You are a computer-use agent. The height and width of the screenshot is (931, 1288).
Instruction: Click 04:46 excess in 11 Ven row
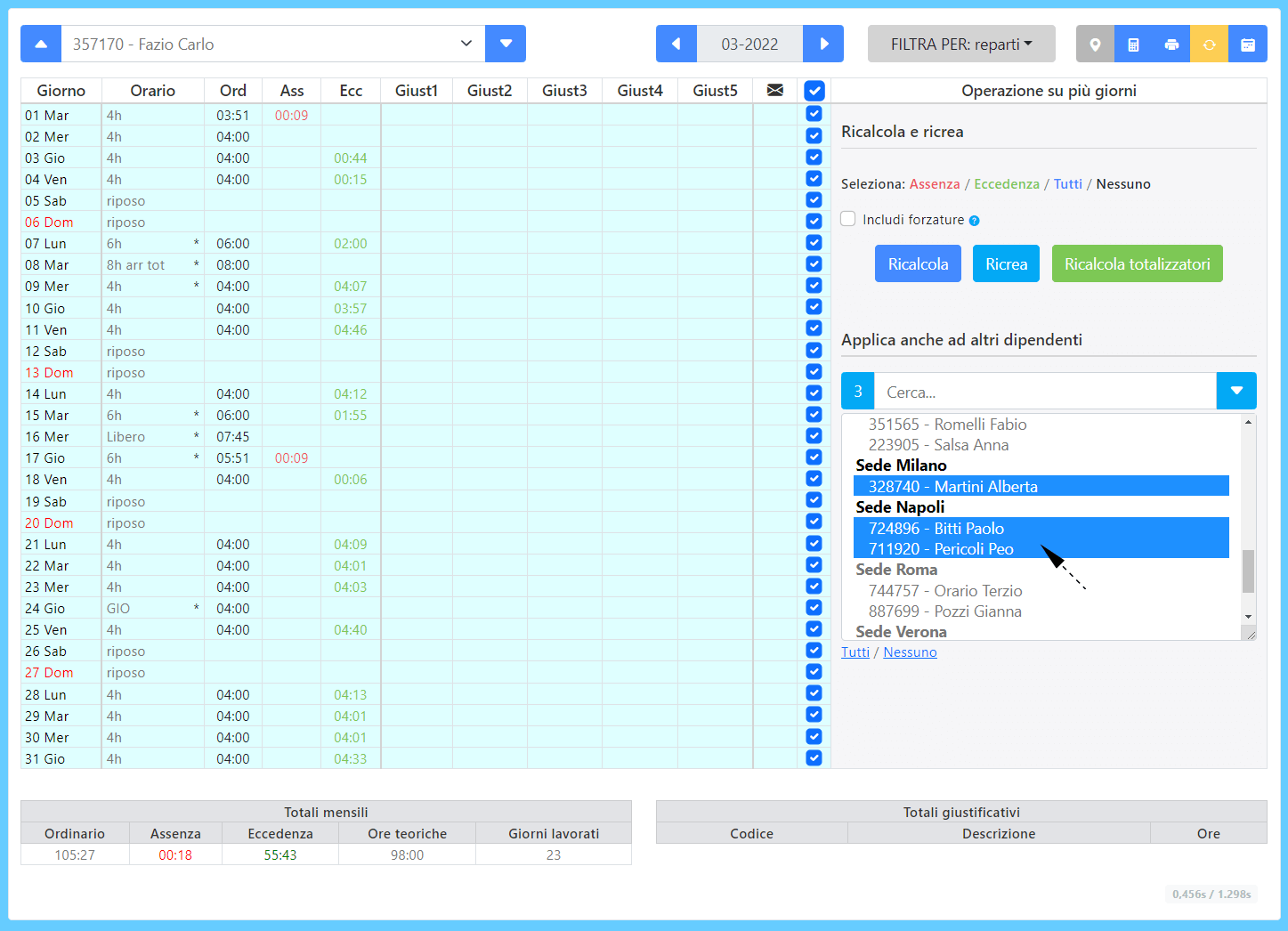coord(350,329)
